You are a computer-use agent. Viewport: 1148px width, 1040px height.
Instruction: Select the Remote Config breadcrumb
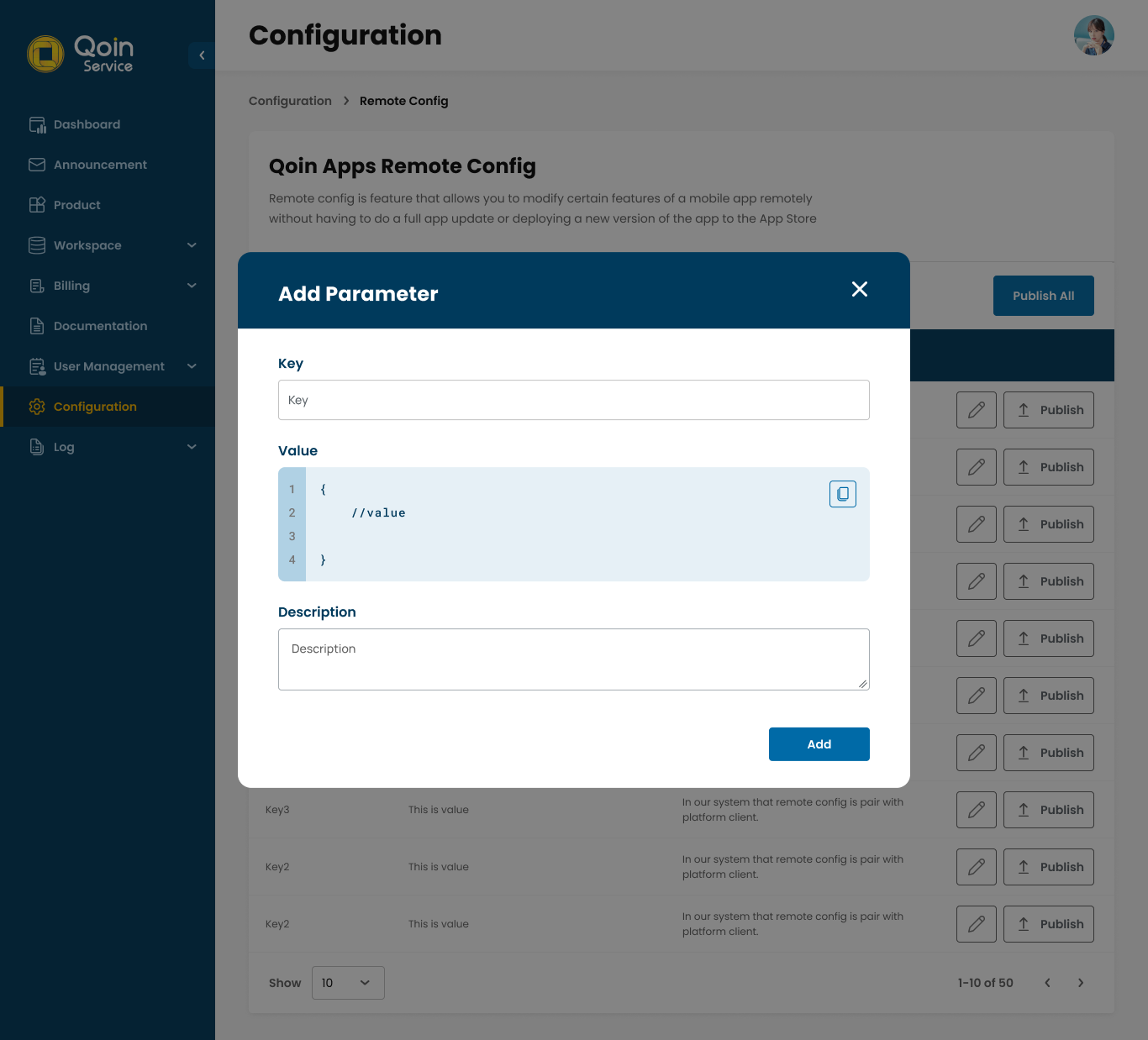(x=403, y=100)
